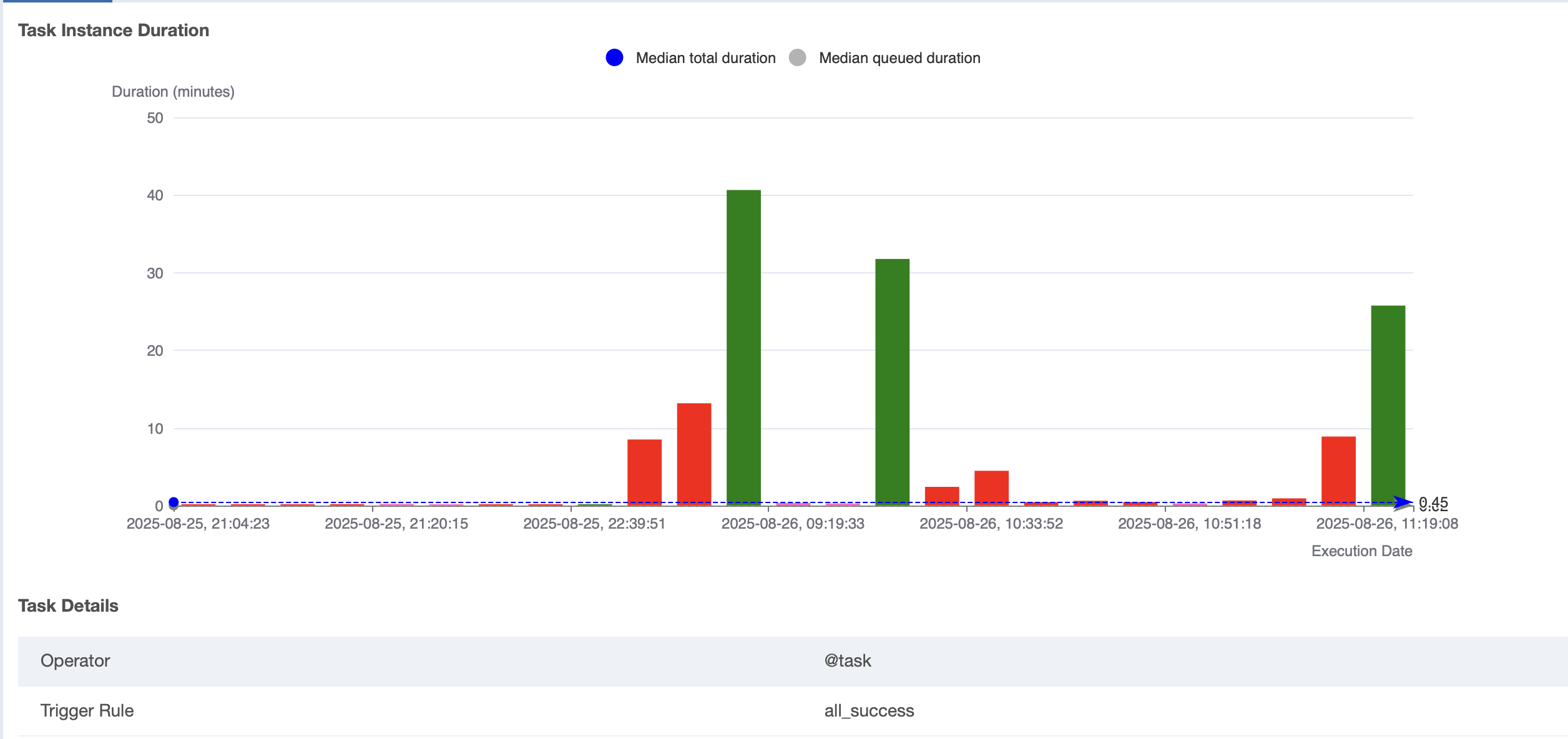
Task: Click the 2025-08-25, 21:04:23 axis tick label
Action: (198, 524)
